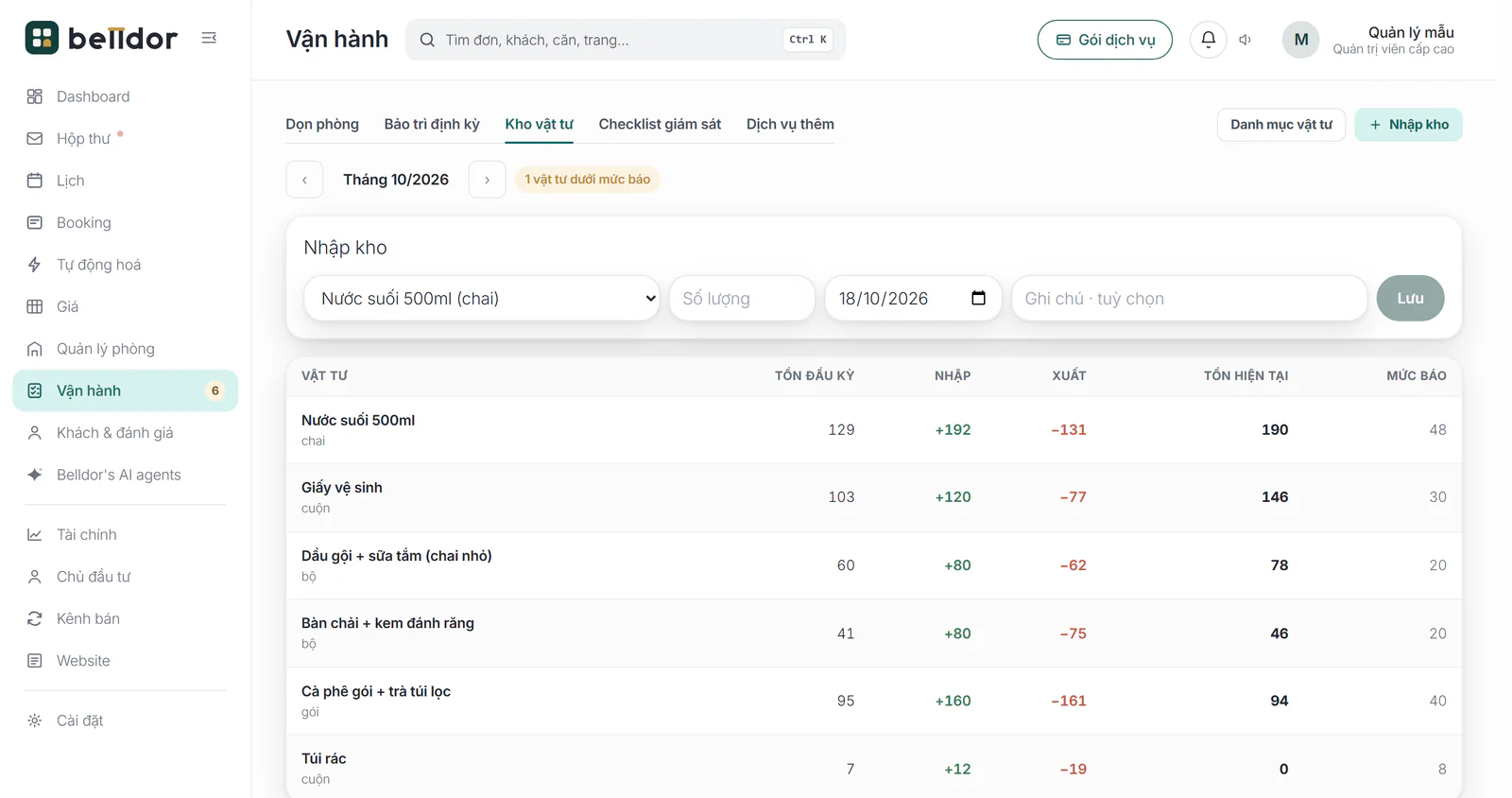Viewport: 1512px width, 798px height.
Task: Click the Belldor logo icon
Action: pos(42,38)
